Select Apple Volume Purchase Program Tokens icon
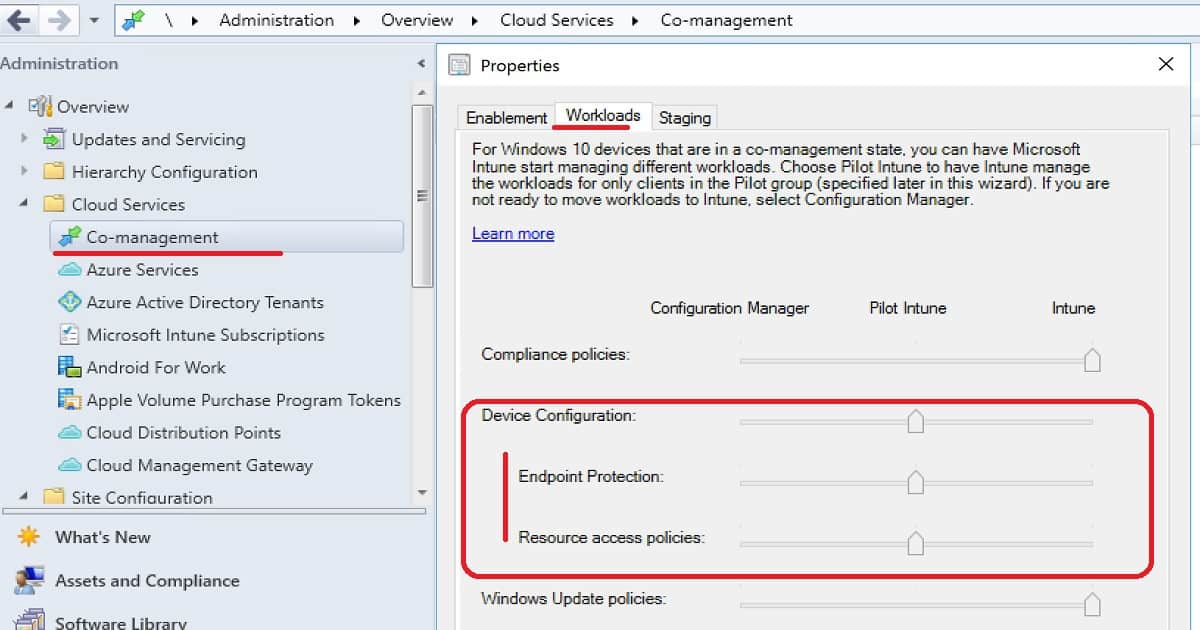Screen dimensions: 1200x630 tap(69, 400)
